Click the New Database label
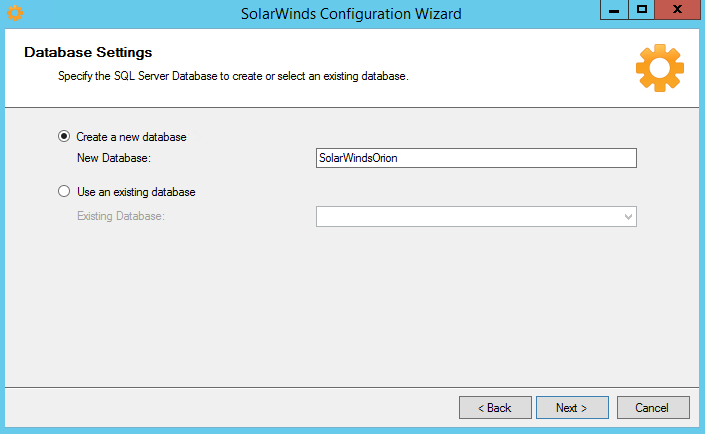The height and width of the screenshot is (434, 705). tap(114, 158)
